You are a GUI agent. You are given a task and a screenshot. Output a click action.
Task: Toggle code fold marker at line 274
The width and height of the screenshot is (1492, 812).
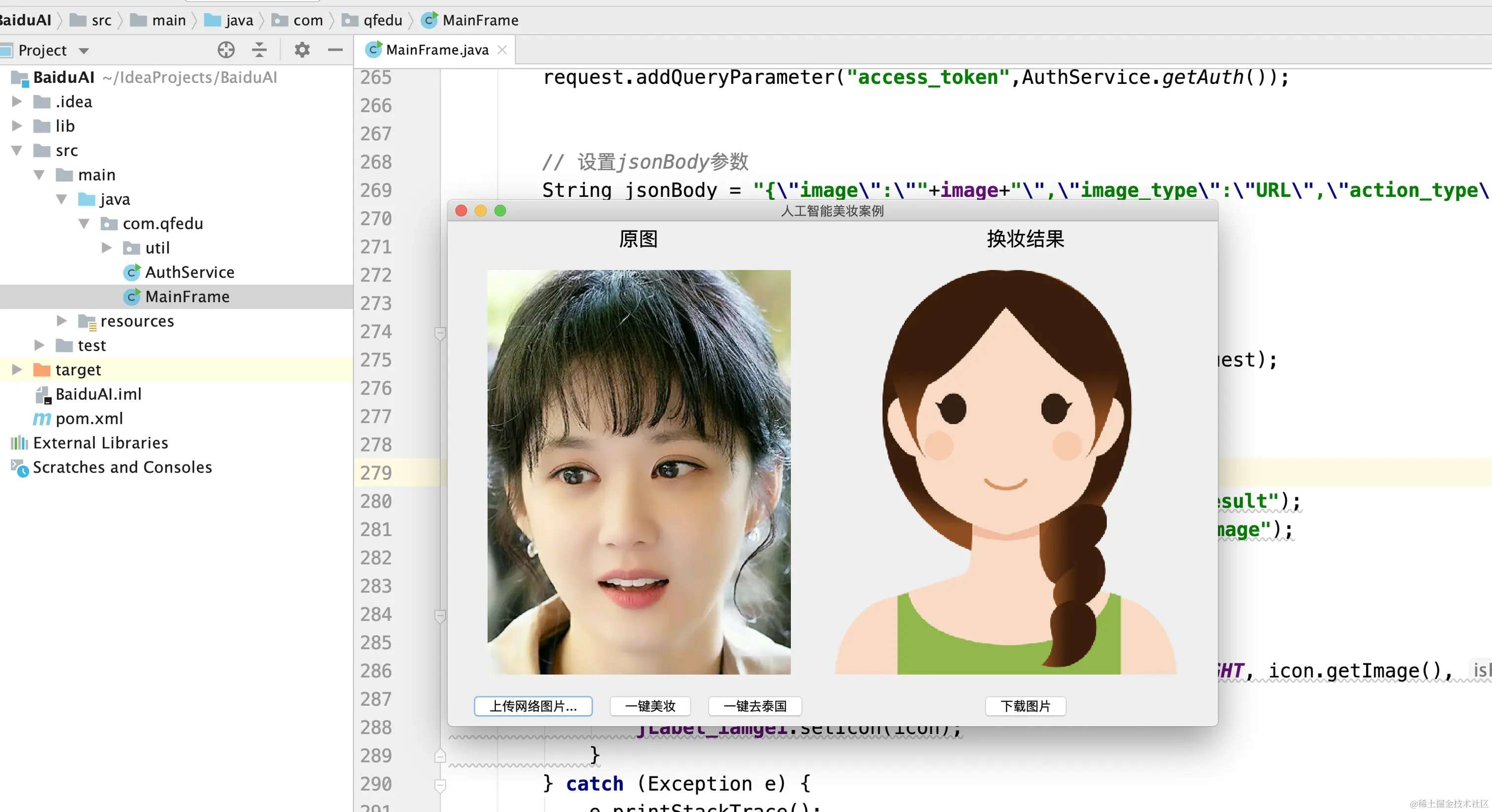(440, 333)
